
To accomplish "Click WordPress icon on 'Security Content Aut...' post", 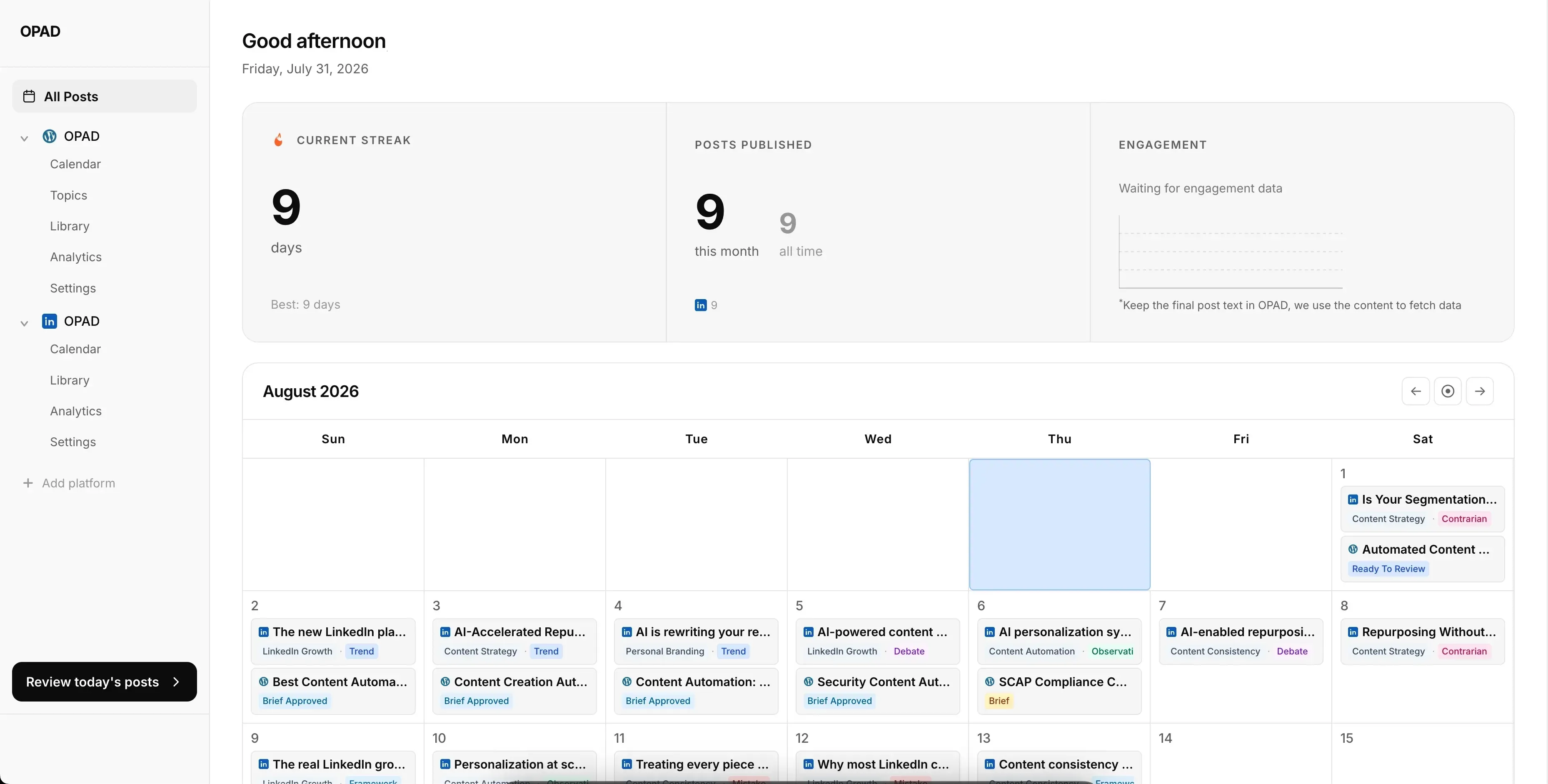I will coord(808,682).
